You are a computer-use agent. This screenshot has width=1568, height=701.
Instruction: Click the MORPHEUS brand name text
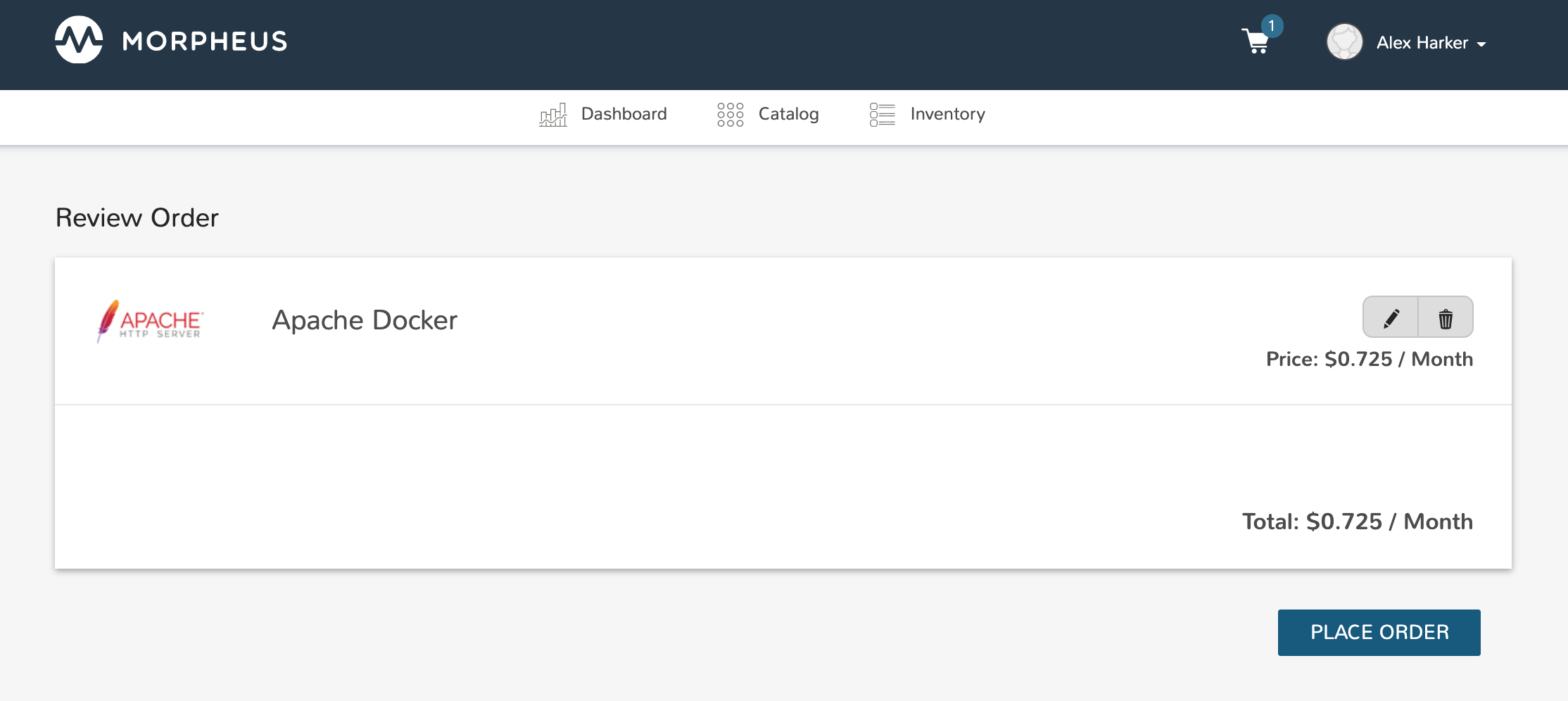[x=205, y=42]
